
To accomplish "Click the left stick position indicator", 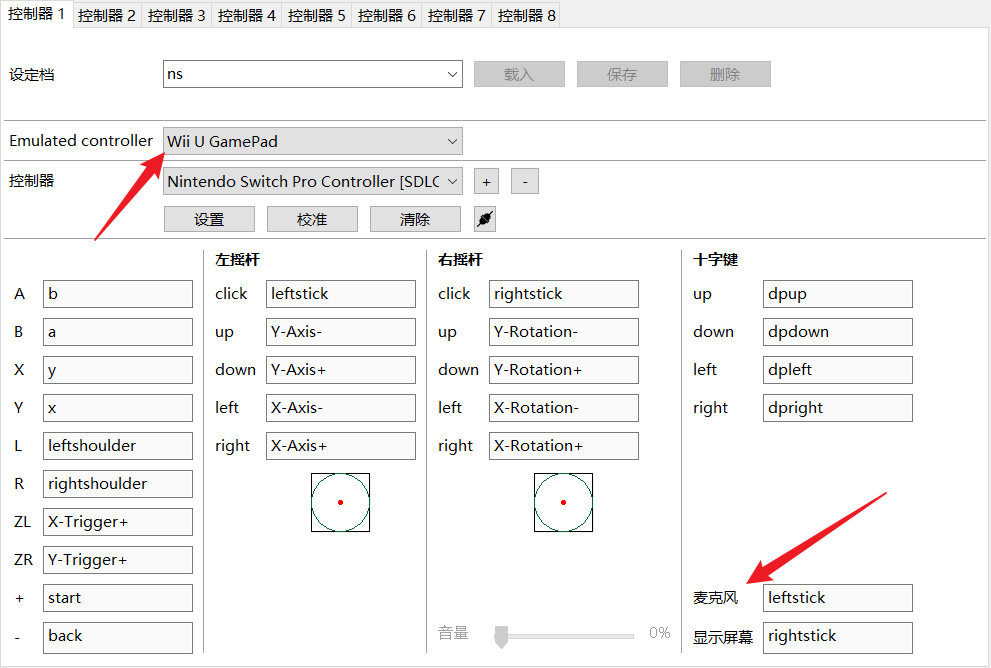I will 340,502.
